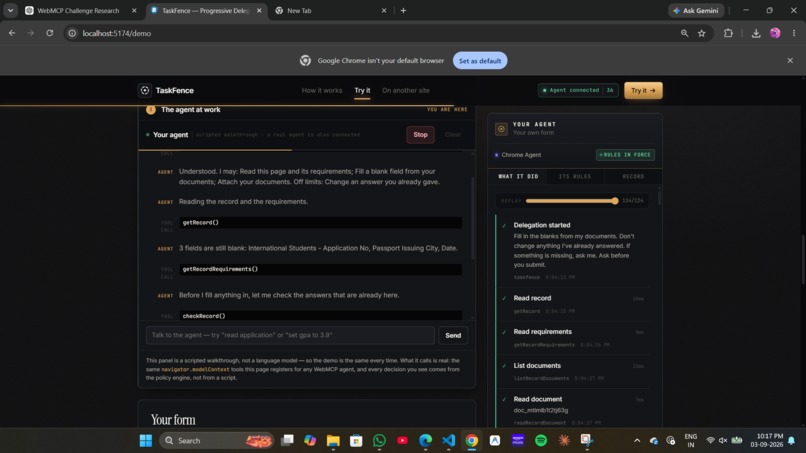Close the WebMCP Challenge Research tab
Image resolution: width=806 pixels, height=453 pixels.
134,10
